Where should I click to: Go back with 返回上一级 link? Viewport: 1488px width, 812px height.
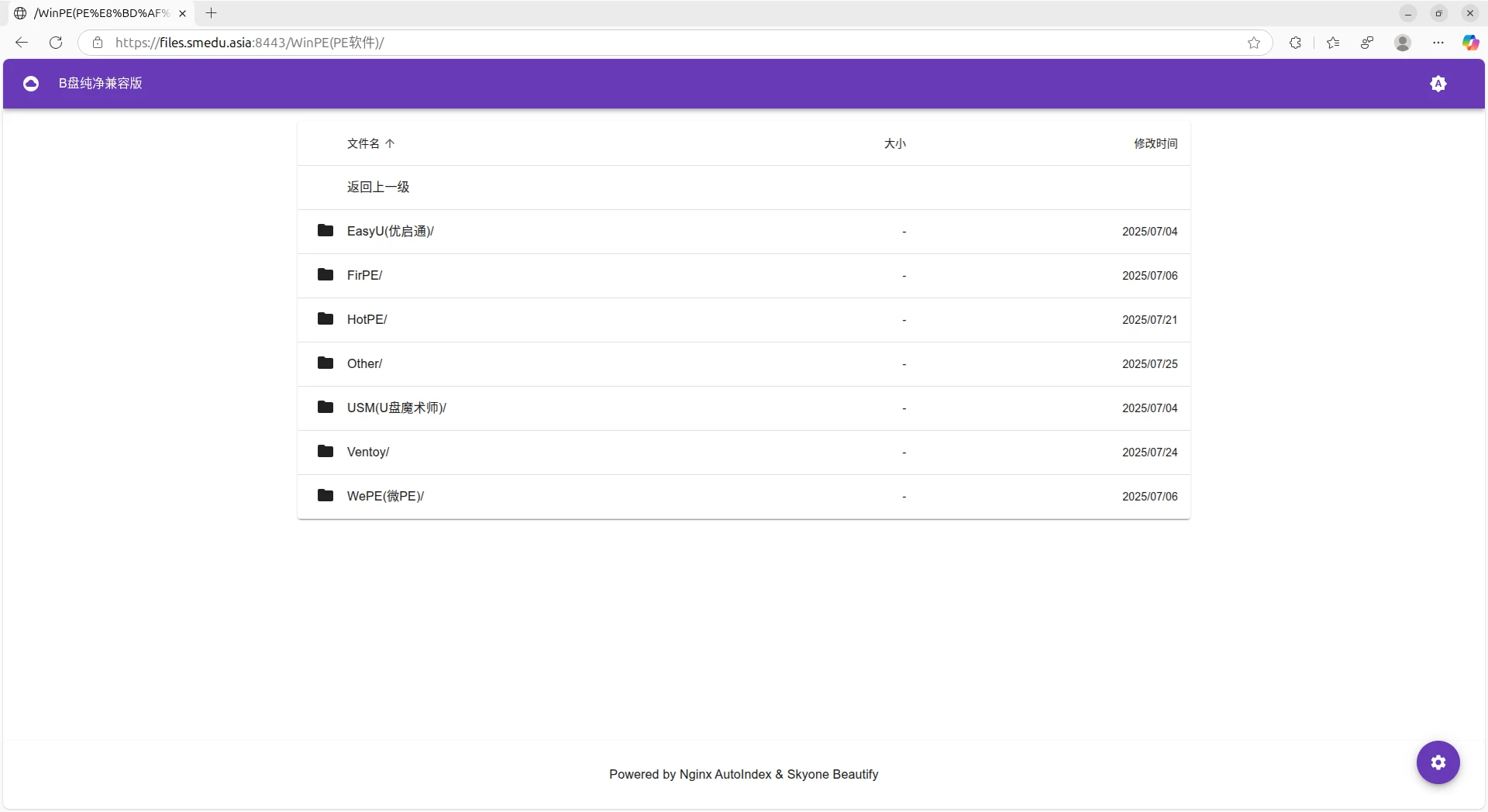click(378, 187)
